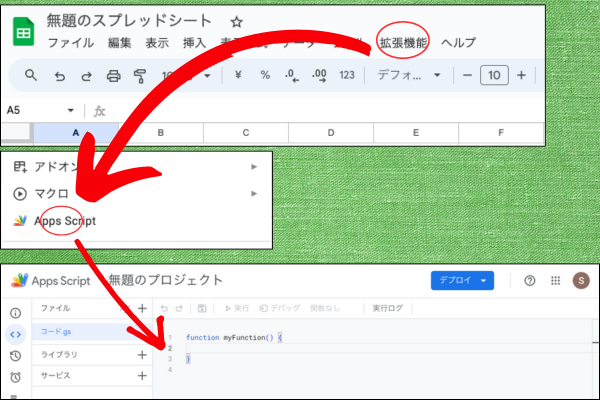600x400 pixels.
Task: Star the untitled spreadsheet
Action: tap(236, 22)
